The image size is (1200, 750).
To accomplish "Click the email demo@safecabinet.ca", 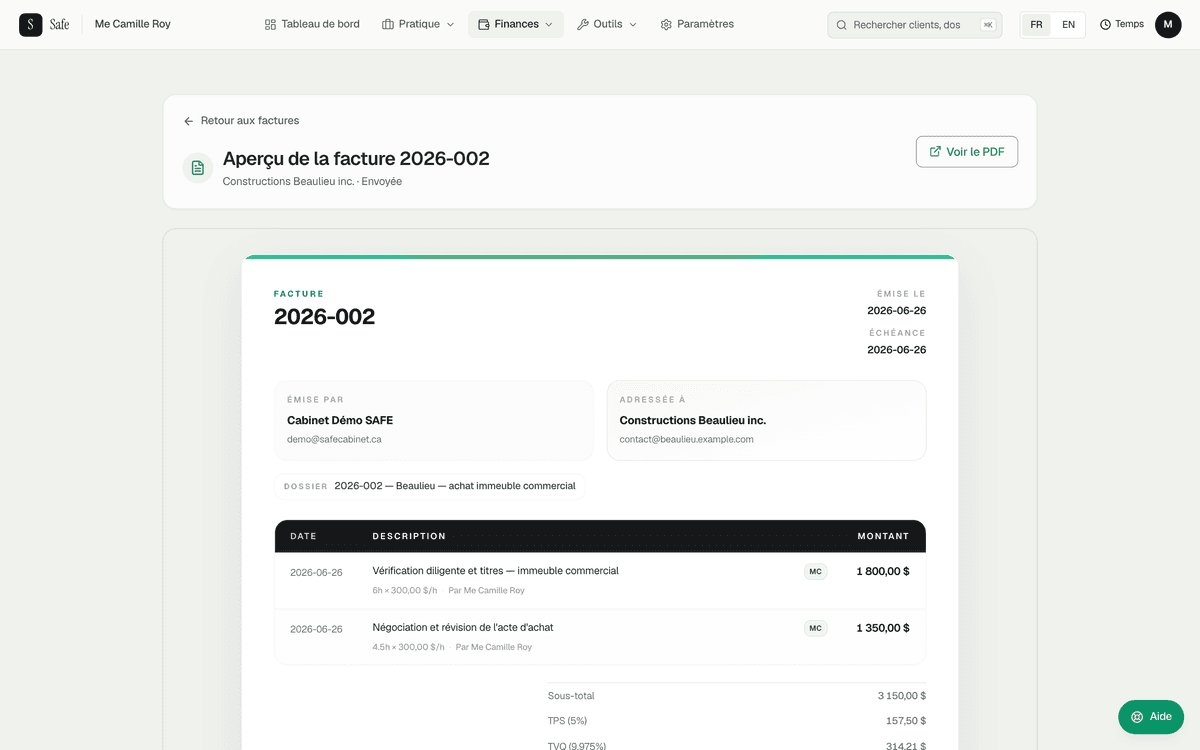I will click(334, 439).
